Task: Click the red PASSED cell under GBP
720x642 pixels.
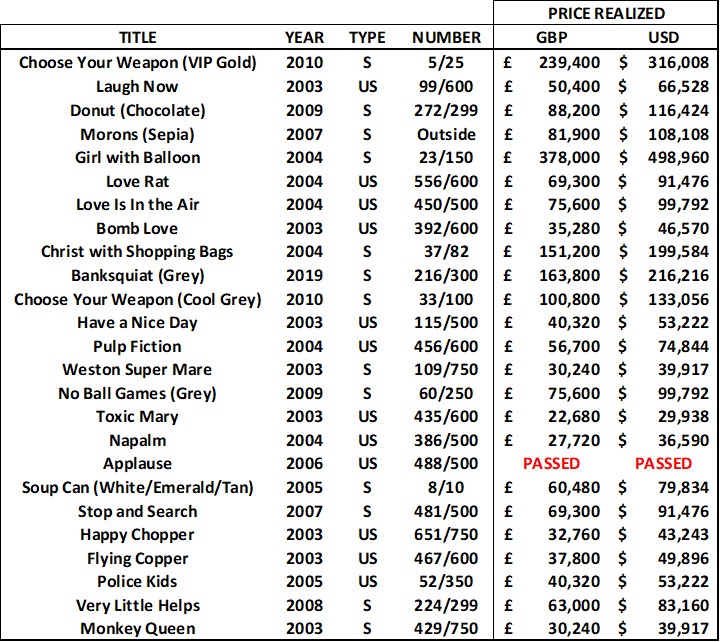Action: pos(551,463)
